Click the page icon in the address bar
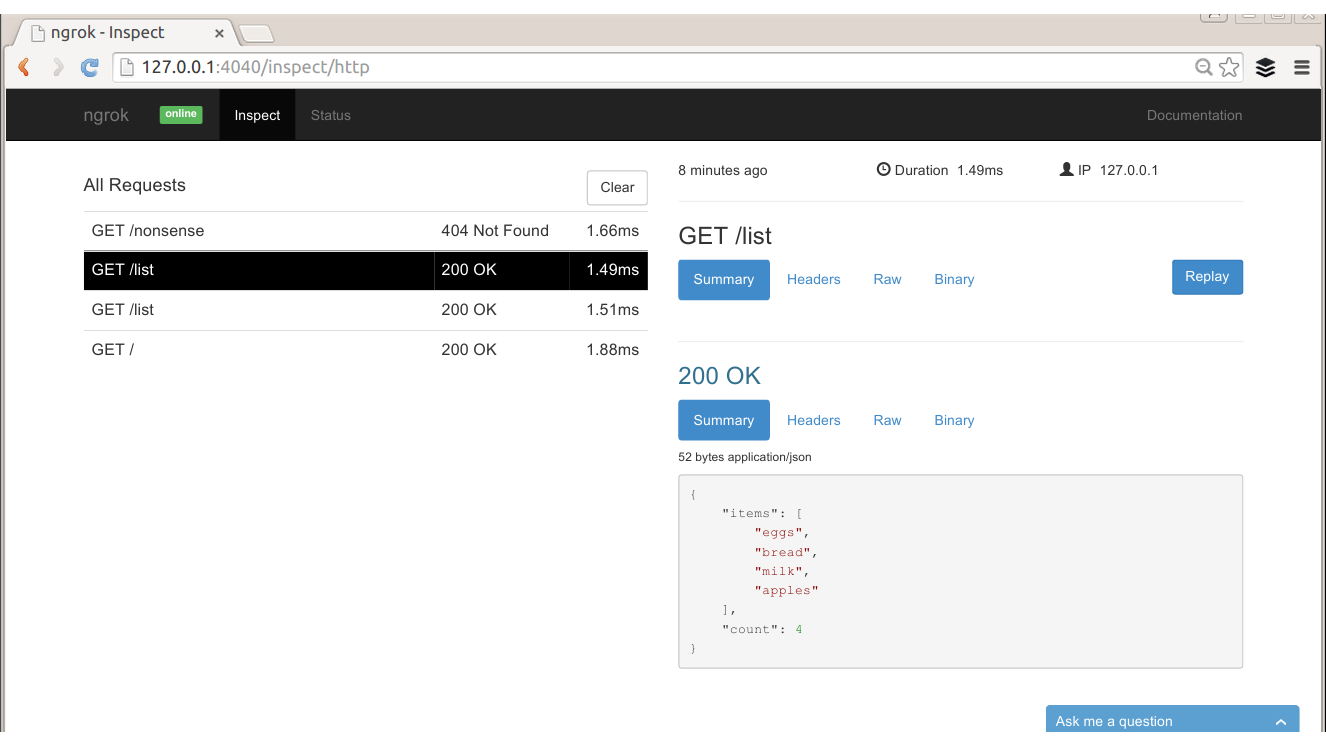1326x746 pixels. click(127, 67)
